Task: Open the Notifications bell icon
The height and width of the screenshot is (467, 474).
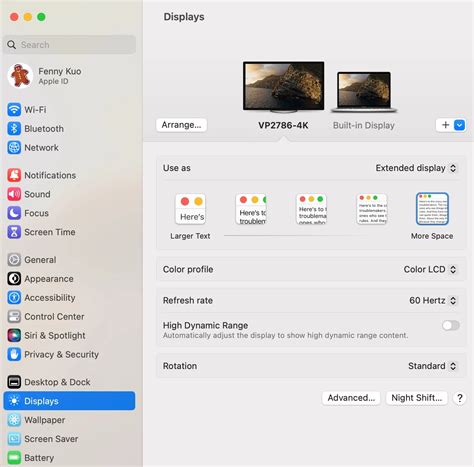Action: [x=14, y=175]
